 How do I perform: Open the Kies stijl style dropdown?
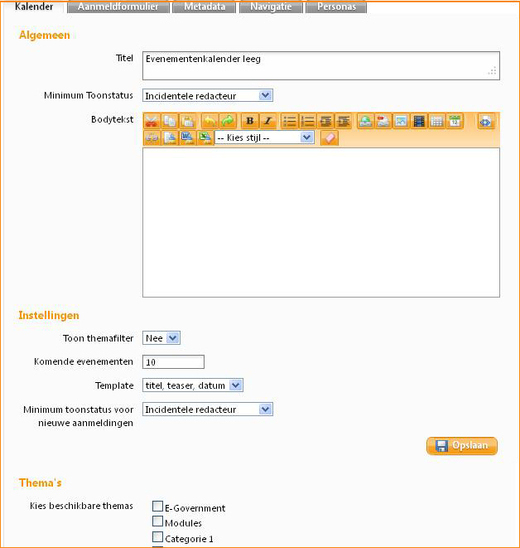point(265,138)
